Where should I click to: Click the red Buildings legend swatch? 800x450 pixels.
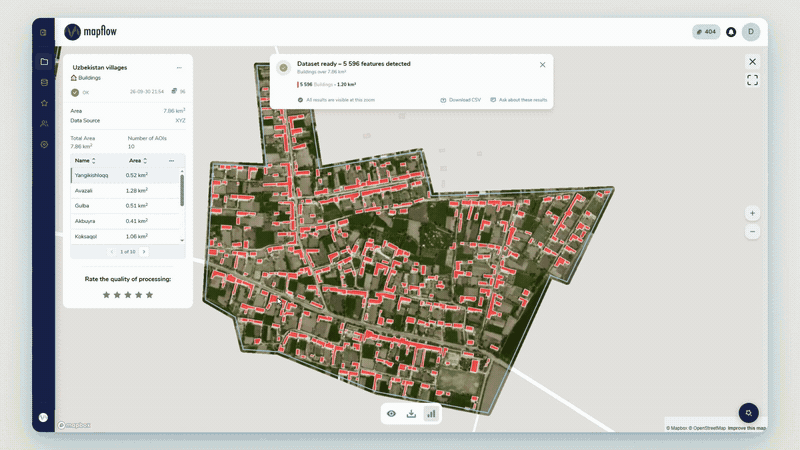tap(298, 85)
